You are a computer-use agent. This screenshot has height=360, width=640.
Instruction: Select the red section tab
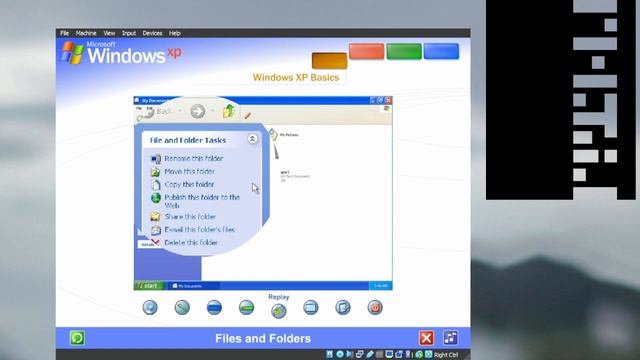(x=367, y=51)
